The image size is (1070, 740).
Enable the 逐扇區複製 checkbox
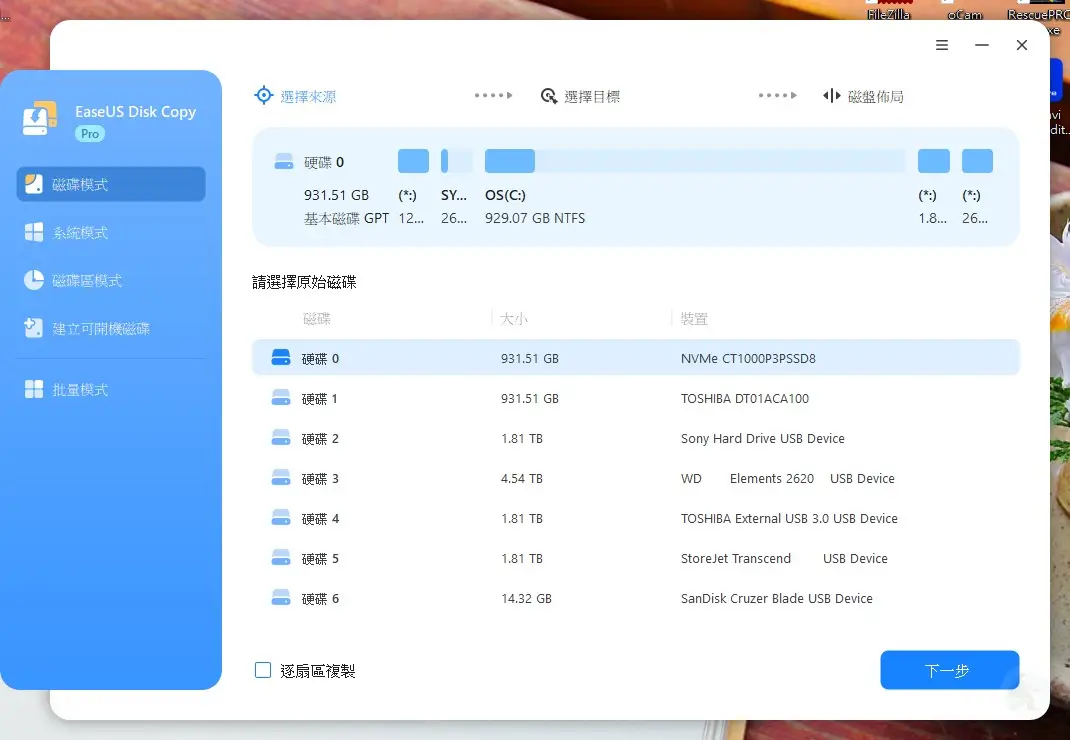coord(263,670)
